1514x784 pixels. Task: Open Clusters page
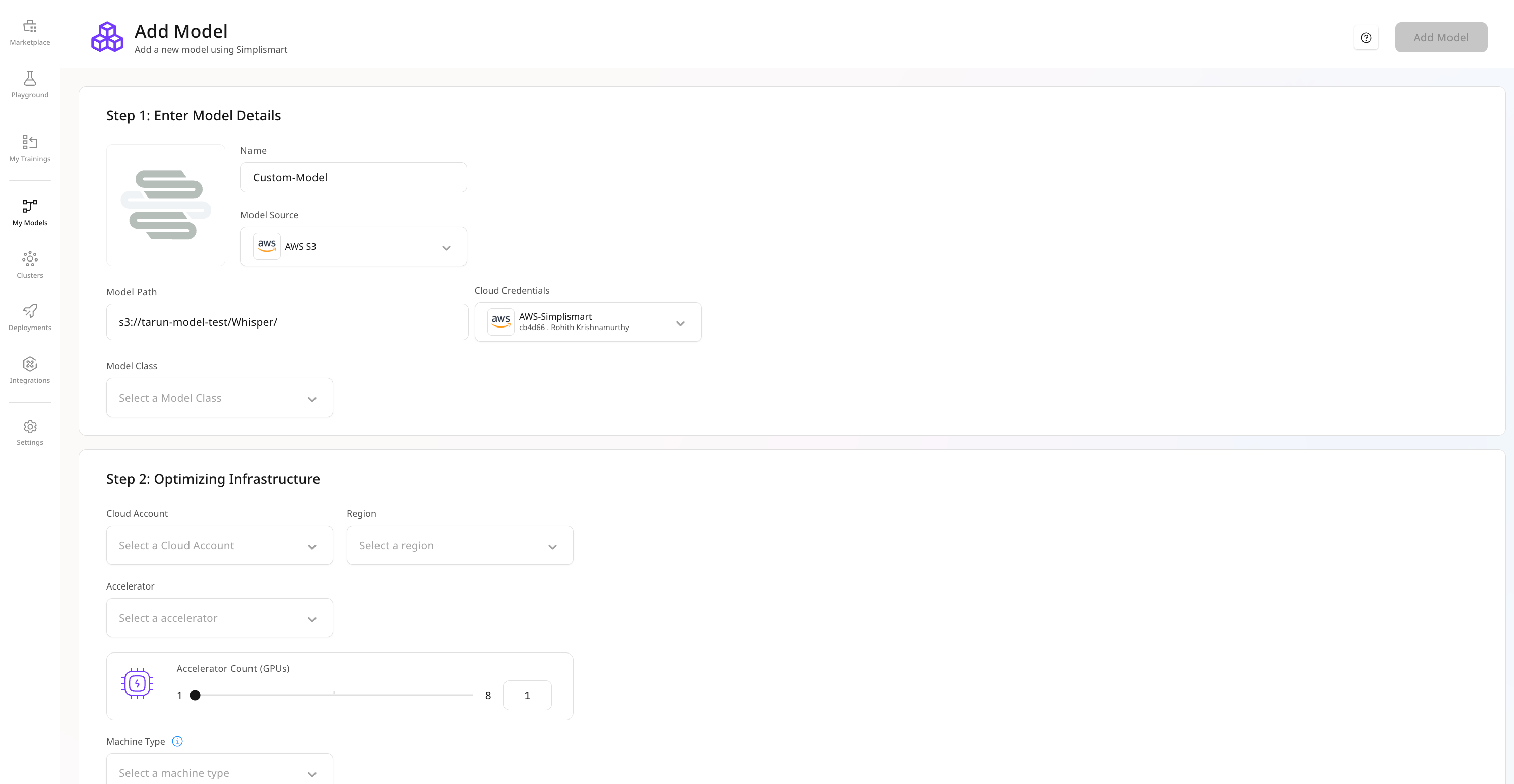(29, 265)
